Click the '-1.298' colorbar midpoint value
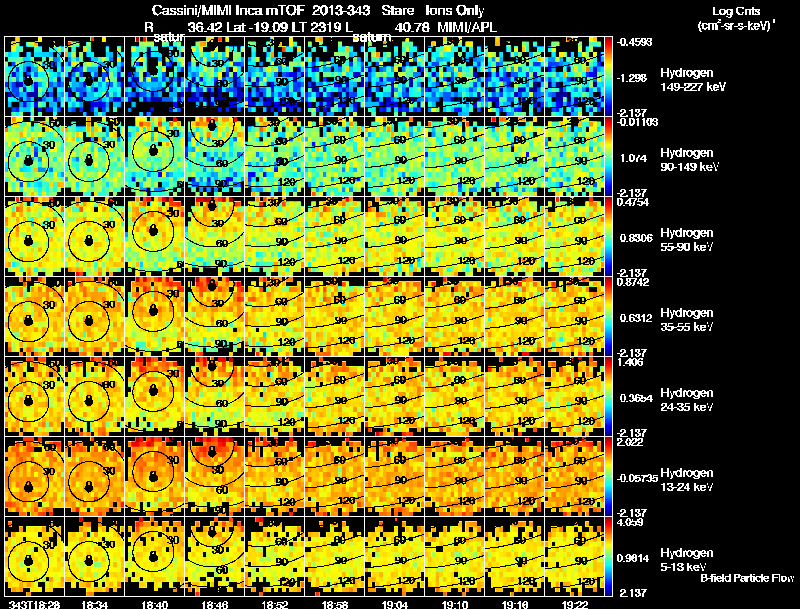 [632, 78]
